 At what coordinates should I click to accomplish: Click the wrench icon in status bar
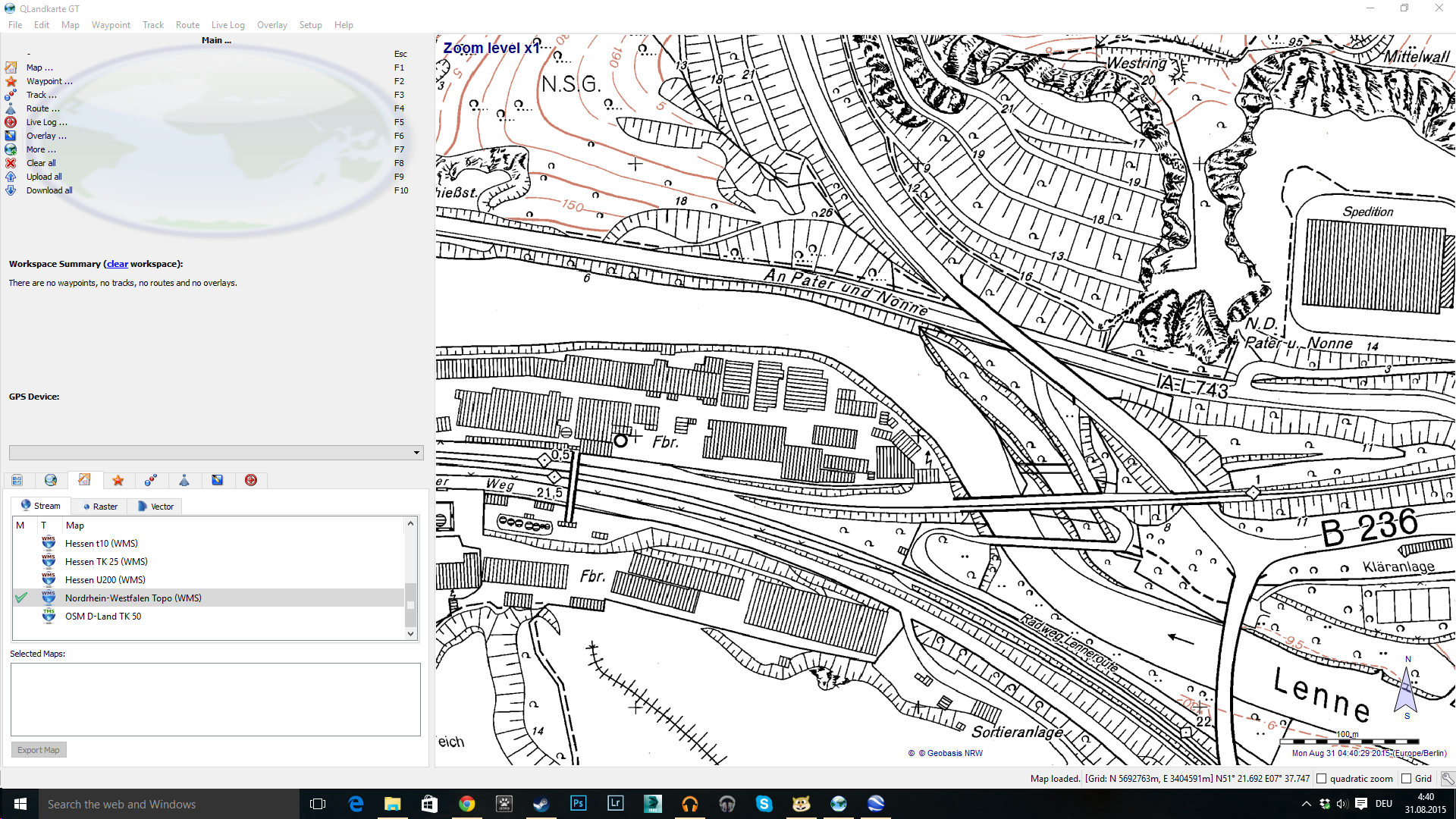[1447, 778]
